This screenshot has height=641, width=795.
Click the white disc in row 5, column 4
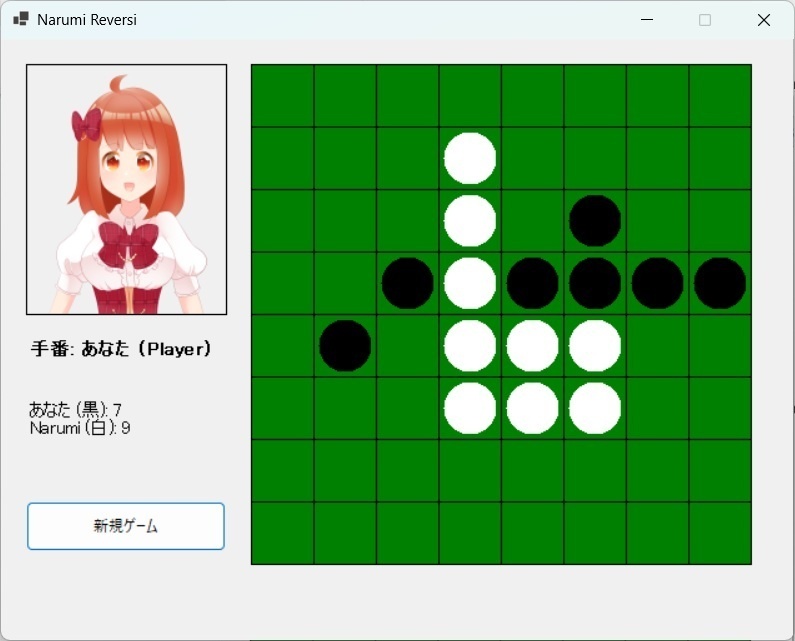click(470, 345)
